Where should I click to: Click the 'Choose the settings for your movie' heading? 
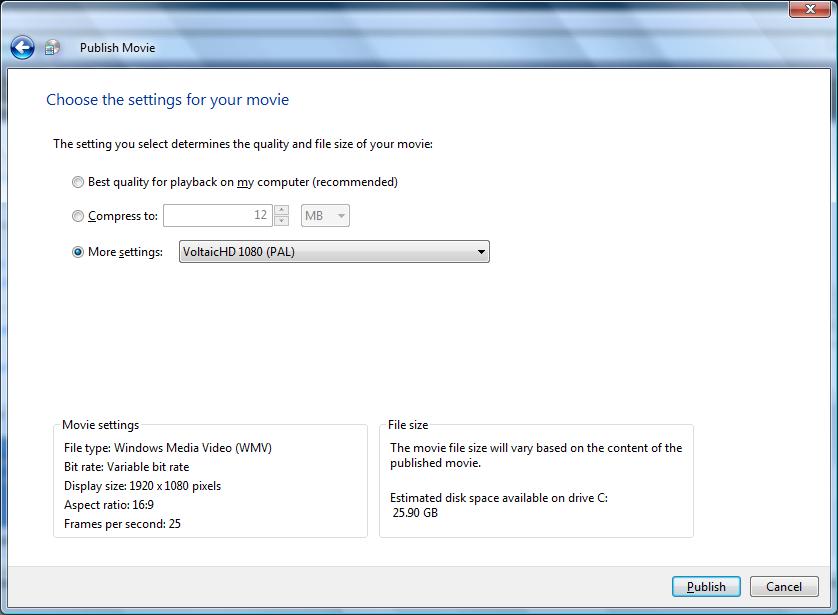click(167, 100)
